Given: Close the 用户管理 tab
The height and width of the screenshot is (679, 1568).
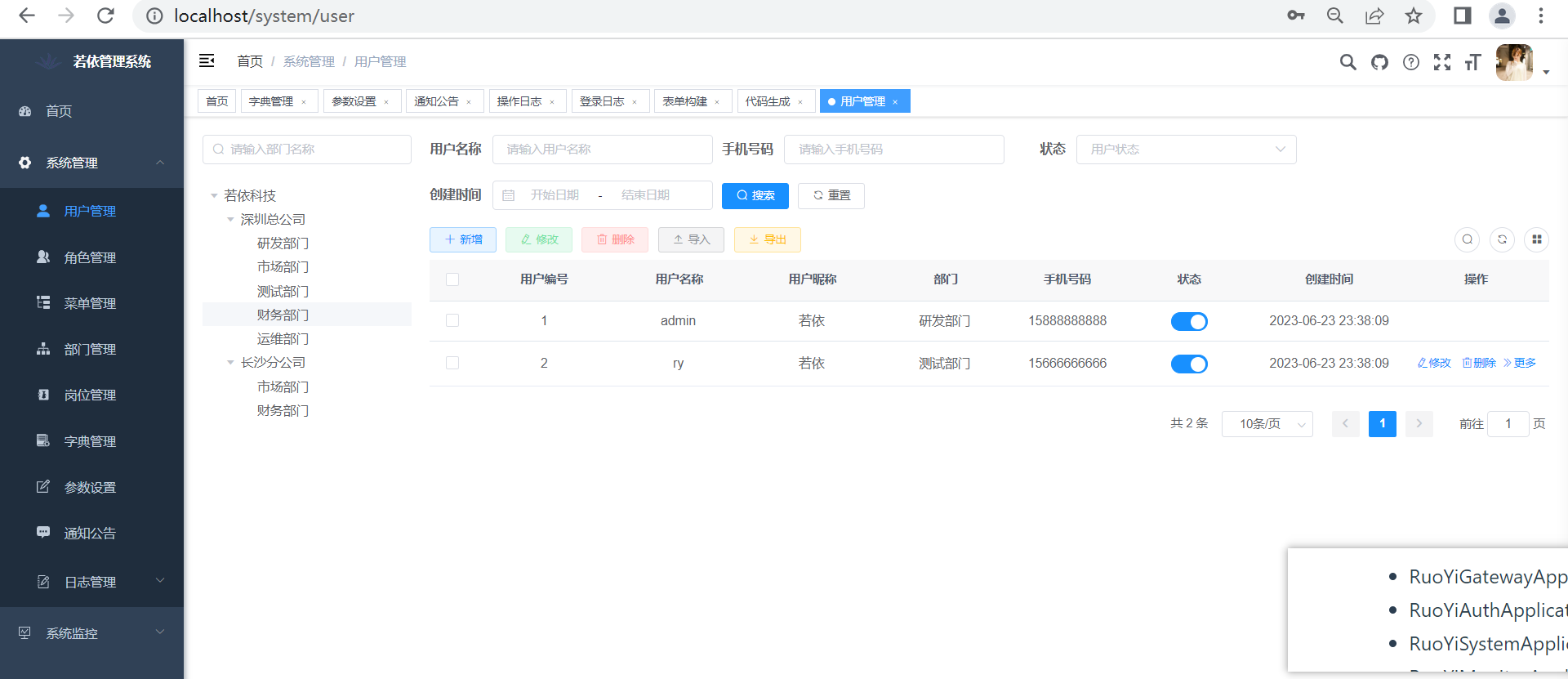Looking at the screenshot, I should 895,102.
